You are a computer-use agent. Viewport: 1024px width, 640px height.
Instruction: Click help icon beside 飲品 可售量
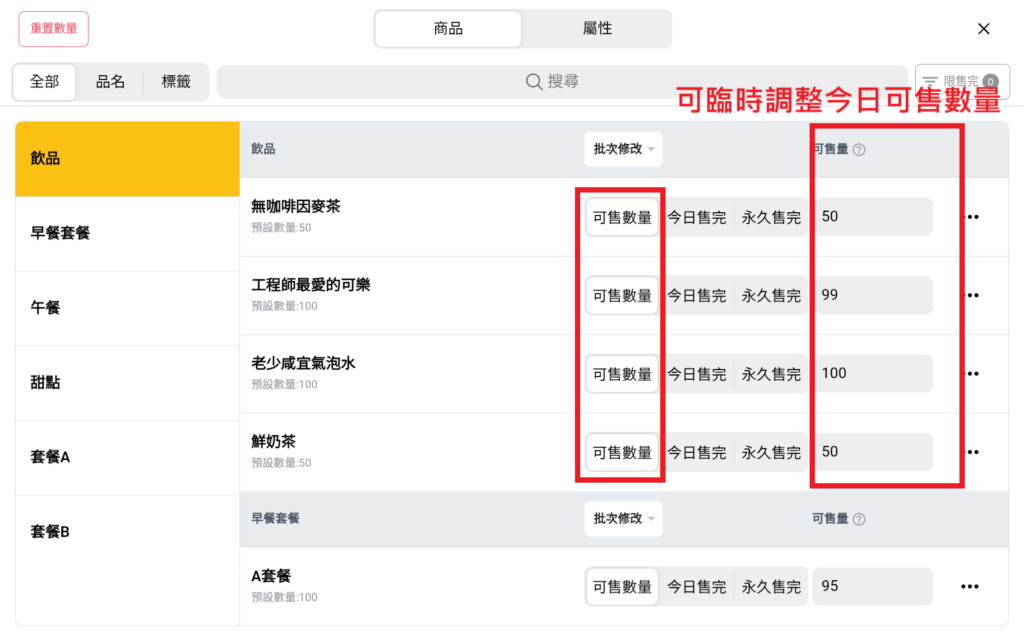859,150
